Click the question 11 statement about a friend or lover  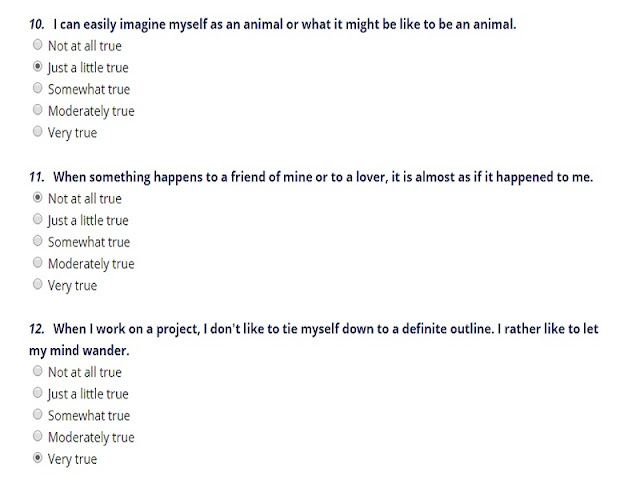[322, 177]
